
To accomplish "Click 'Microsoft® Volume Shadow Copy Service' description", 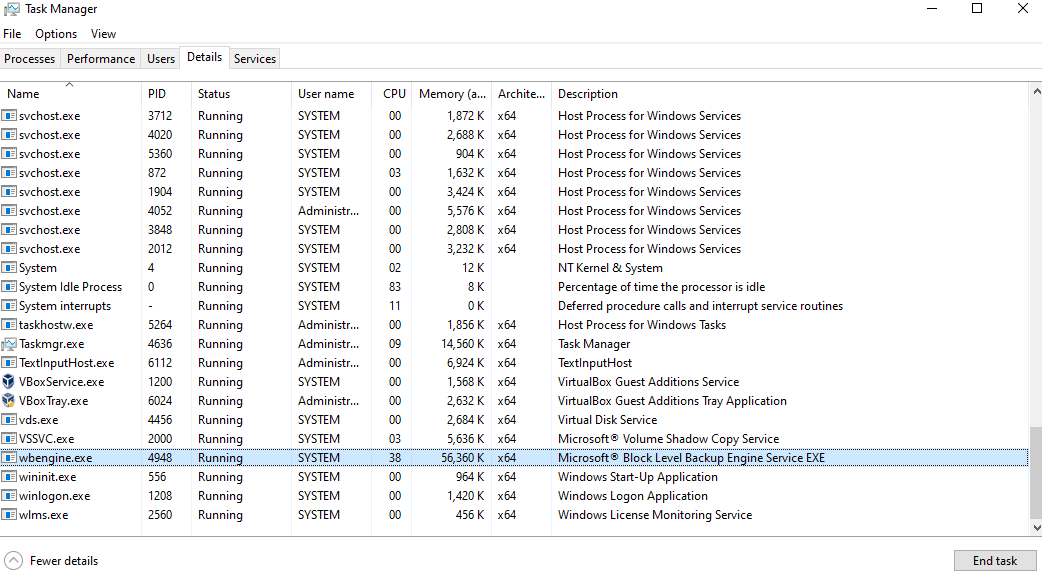I will tap(669, 439).
